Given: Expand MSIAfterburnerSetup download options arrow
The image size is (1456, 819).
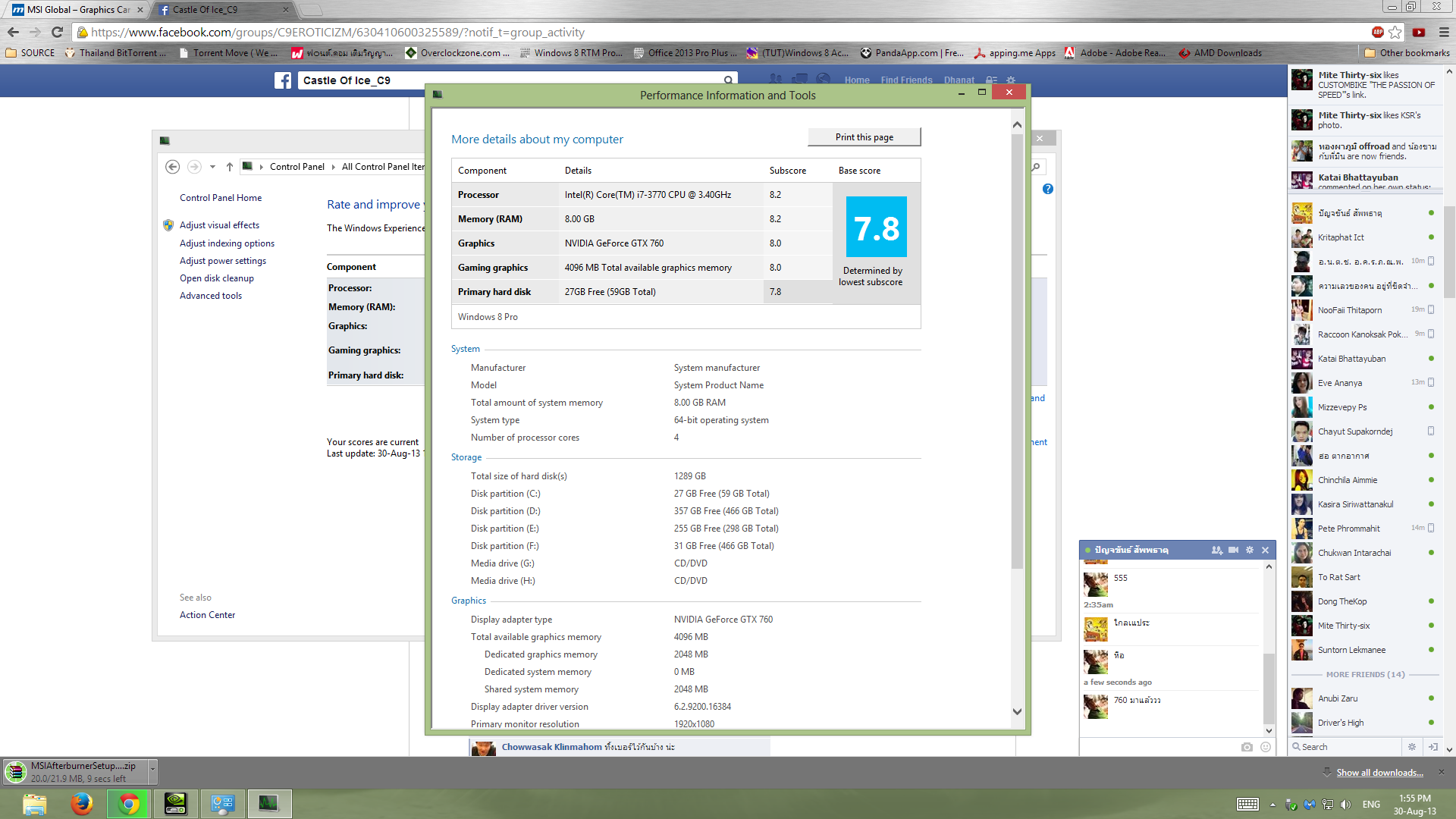Looking at the screenshot, I should click(152, 769).
